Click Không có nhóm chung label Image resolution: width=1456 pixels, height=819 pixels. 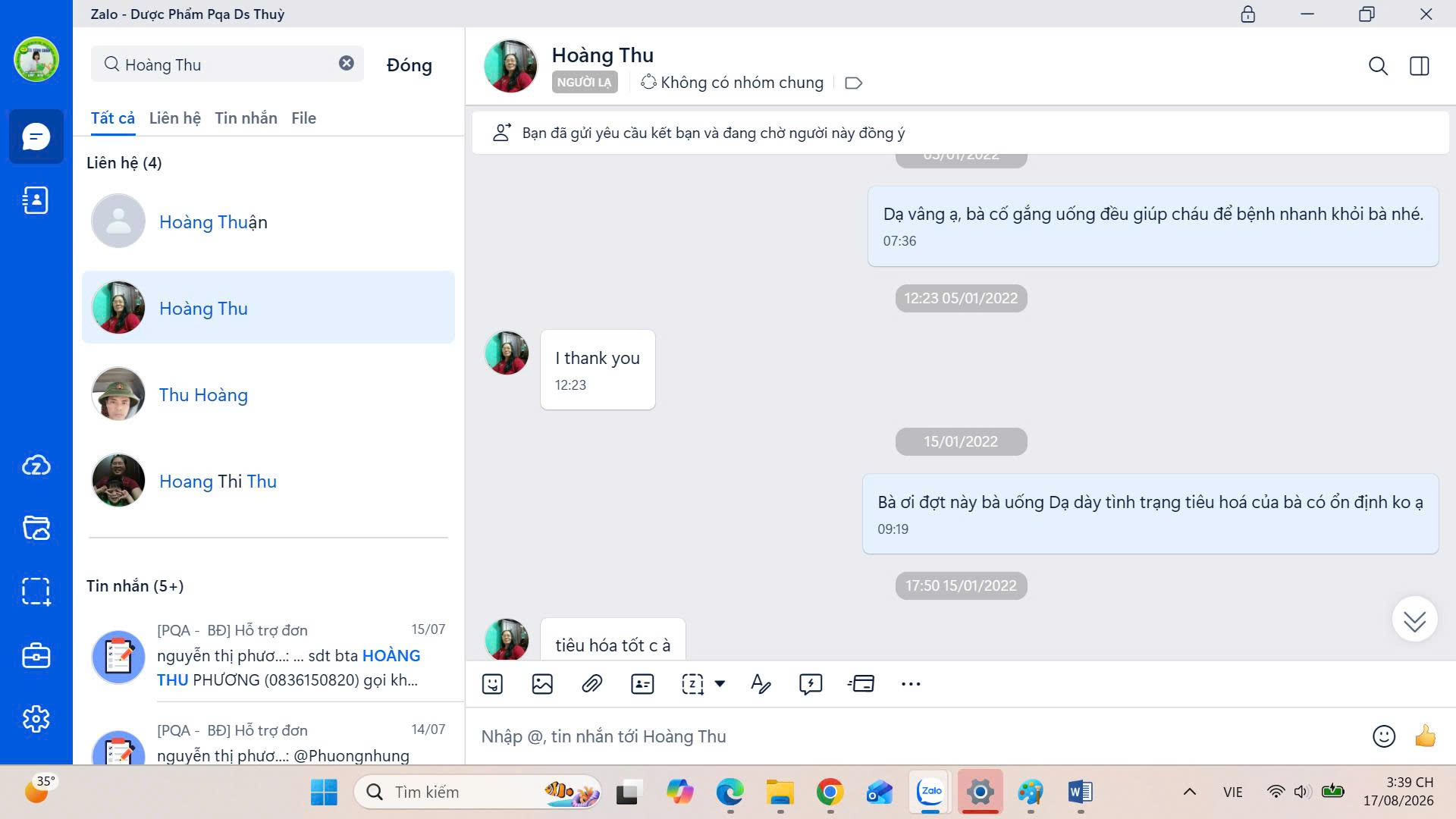[733, 82]
